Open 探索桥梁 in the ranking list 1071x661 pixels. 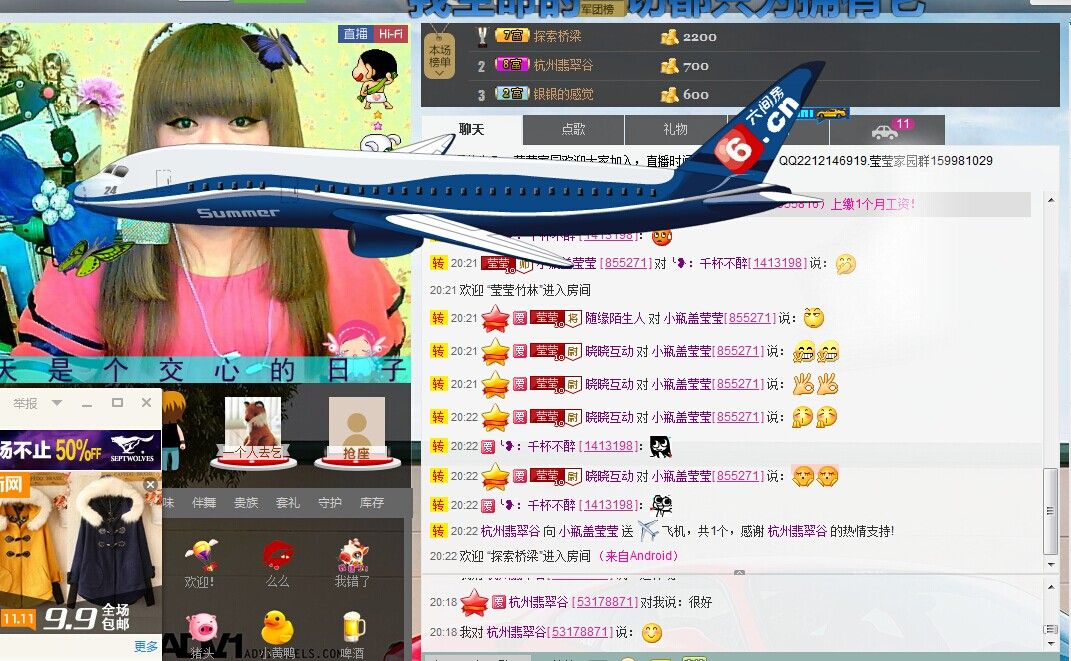point(557,36)
